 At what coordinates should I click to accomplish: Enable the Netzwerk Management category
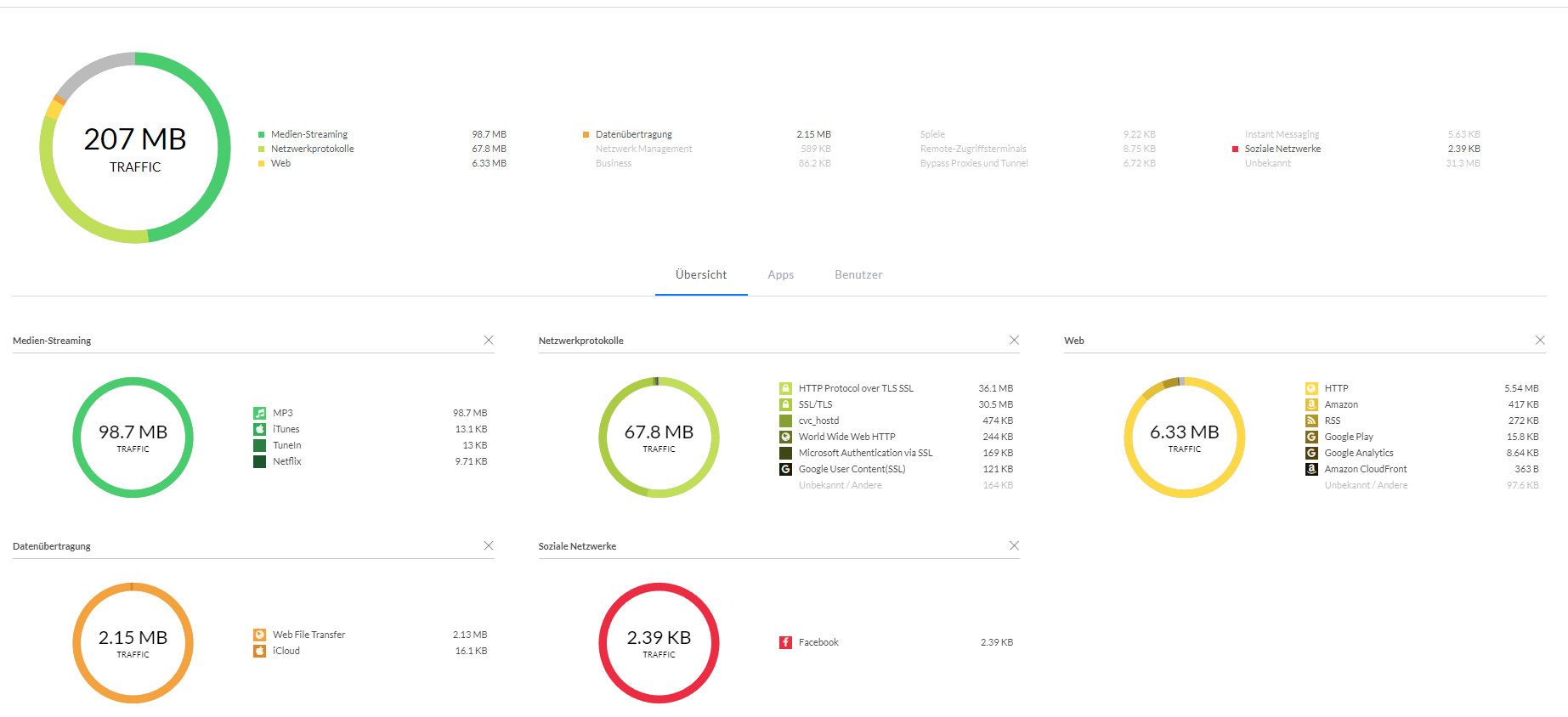tap(644, 149)
